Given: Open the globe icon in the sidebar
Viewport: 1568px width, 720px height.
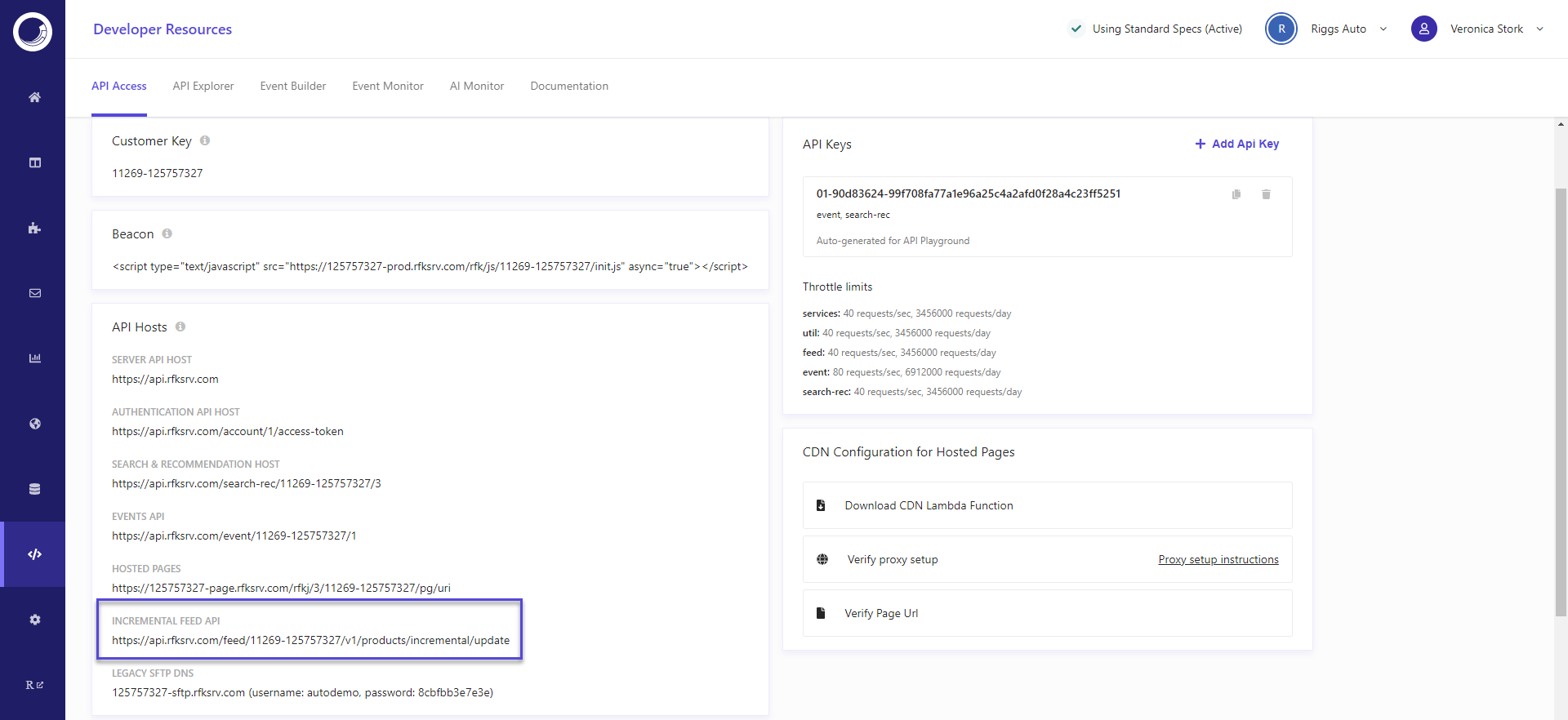Looking at the screenshot, I should click(34, 424).
